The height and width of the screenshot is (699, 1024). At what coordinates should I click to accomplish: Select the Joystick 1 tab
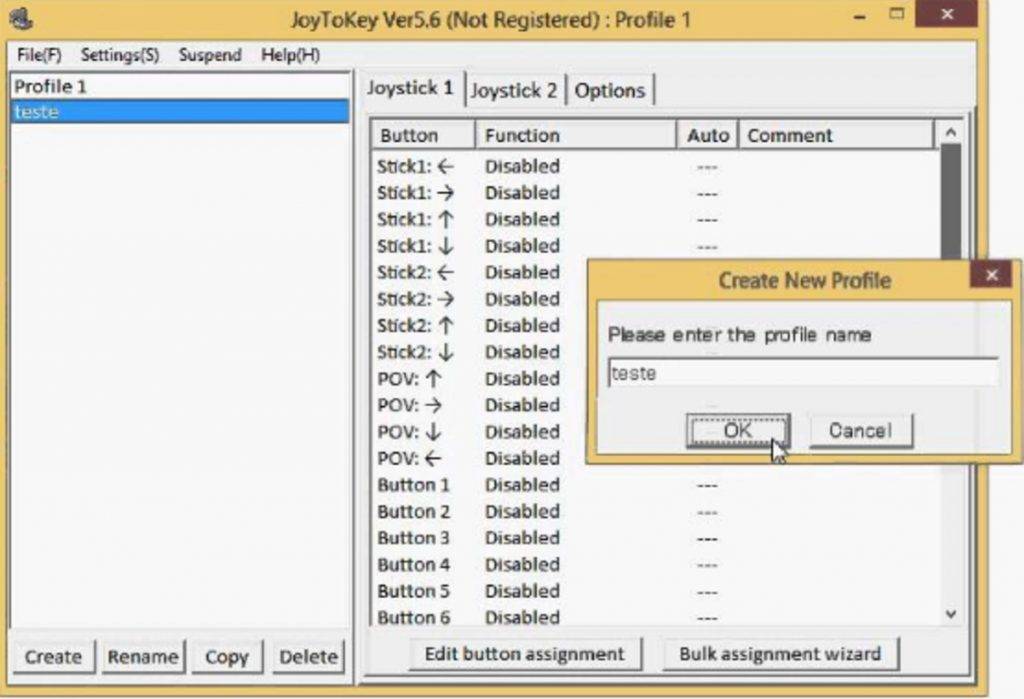[x=410, y=88]
